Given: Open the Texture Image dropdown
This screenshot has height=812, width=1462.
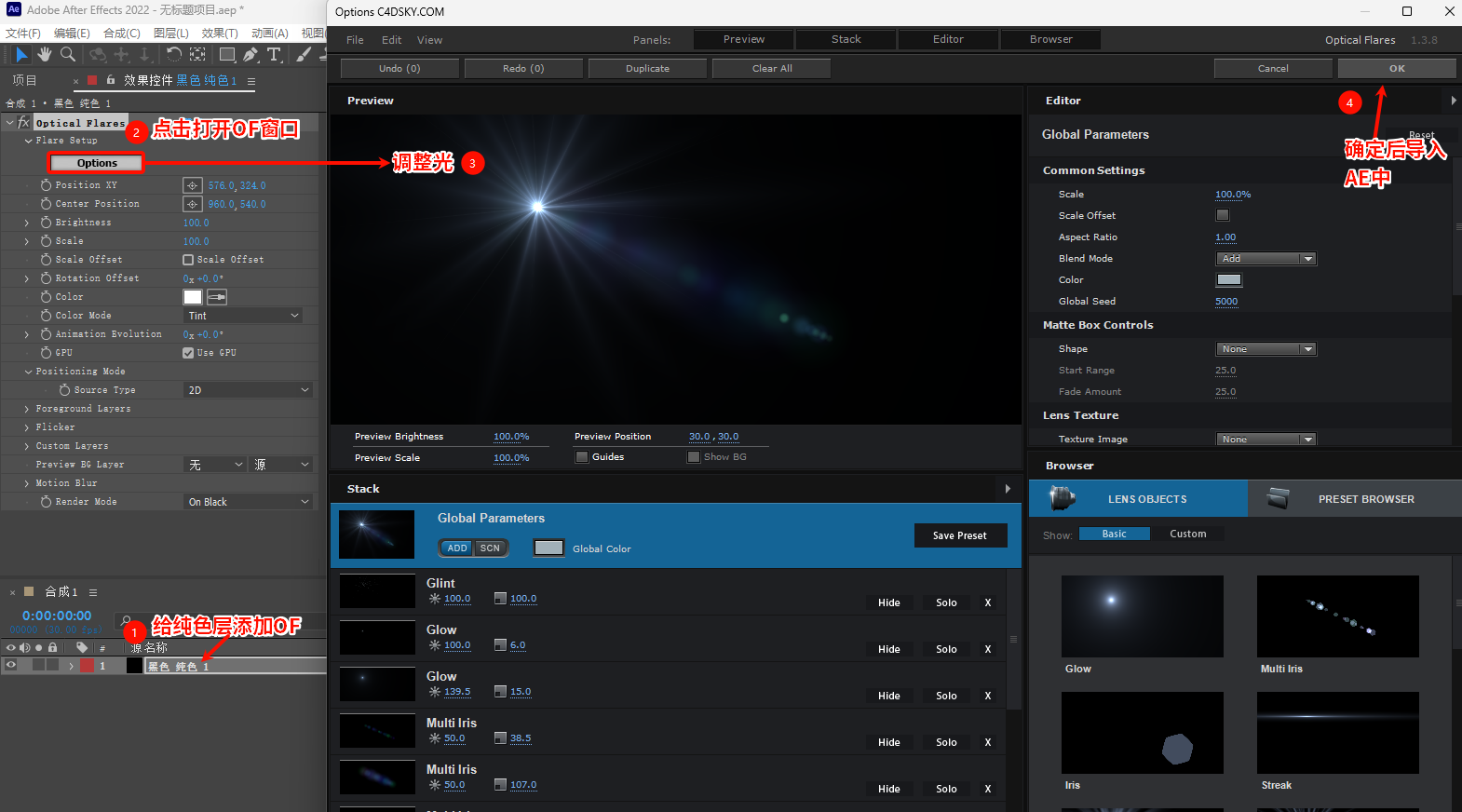Looking at the screenshot, I should click(x=1266, y=440).
